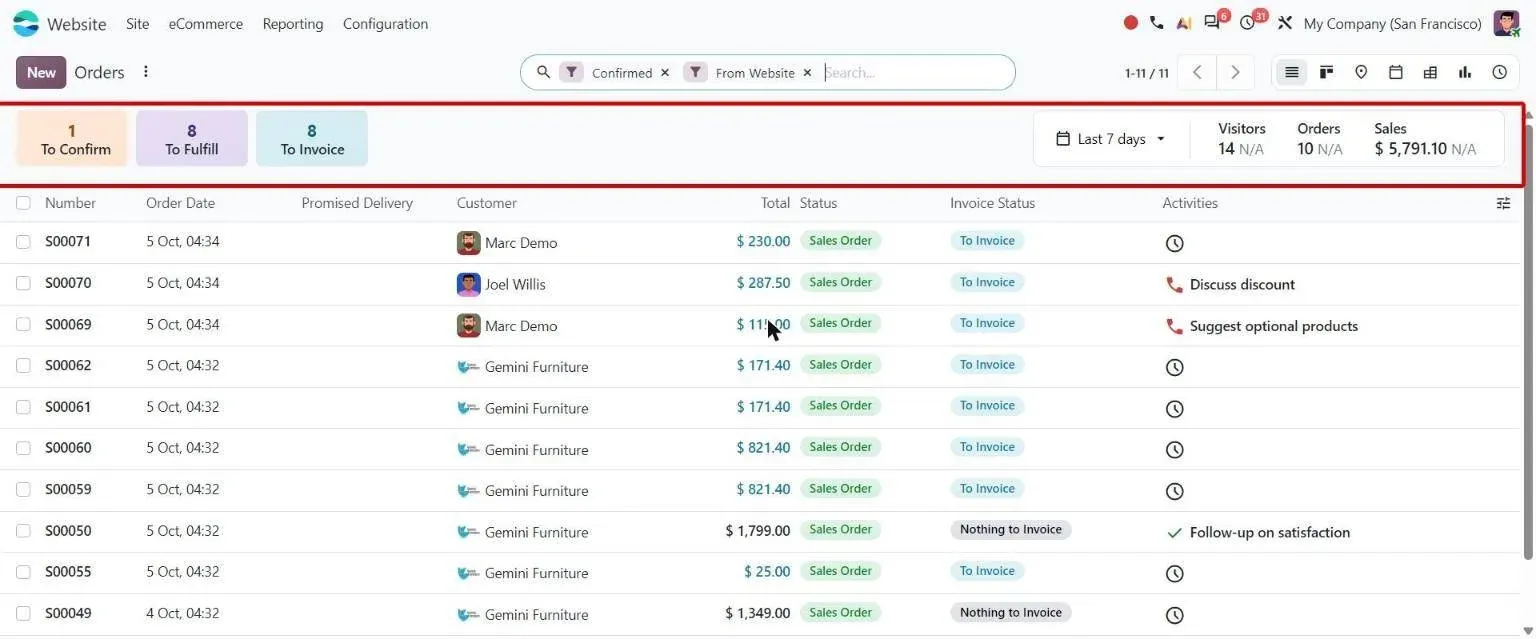This screenshot has height=639, width=1536.
Task: Select the checkbox for order S00060
Action: (x=23, y=448)
